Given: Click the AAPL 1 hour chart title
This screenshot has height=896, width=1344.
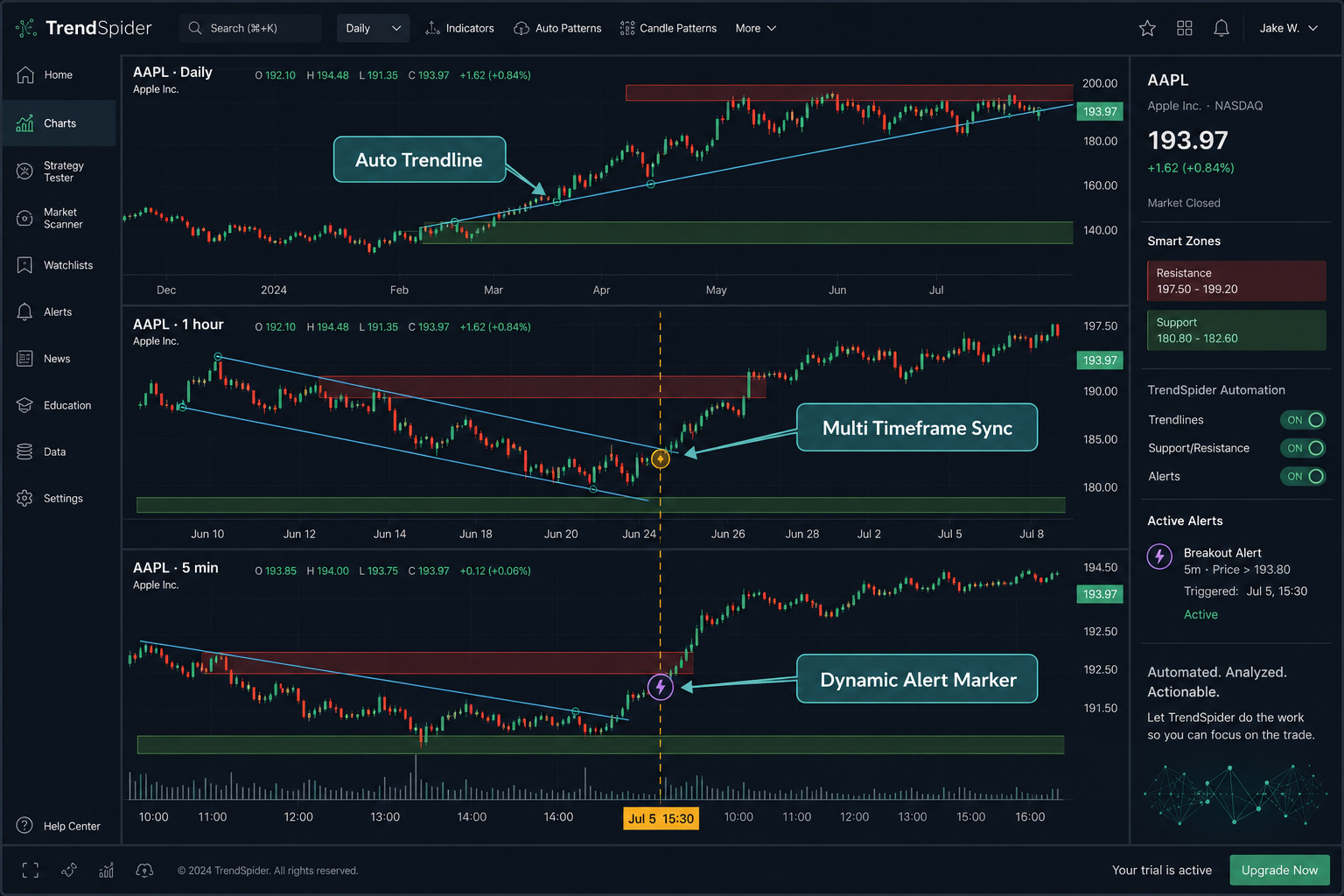Looking at the screenshot, I should pos(178,324).
